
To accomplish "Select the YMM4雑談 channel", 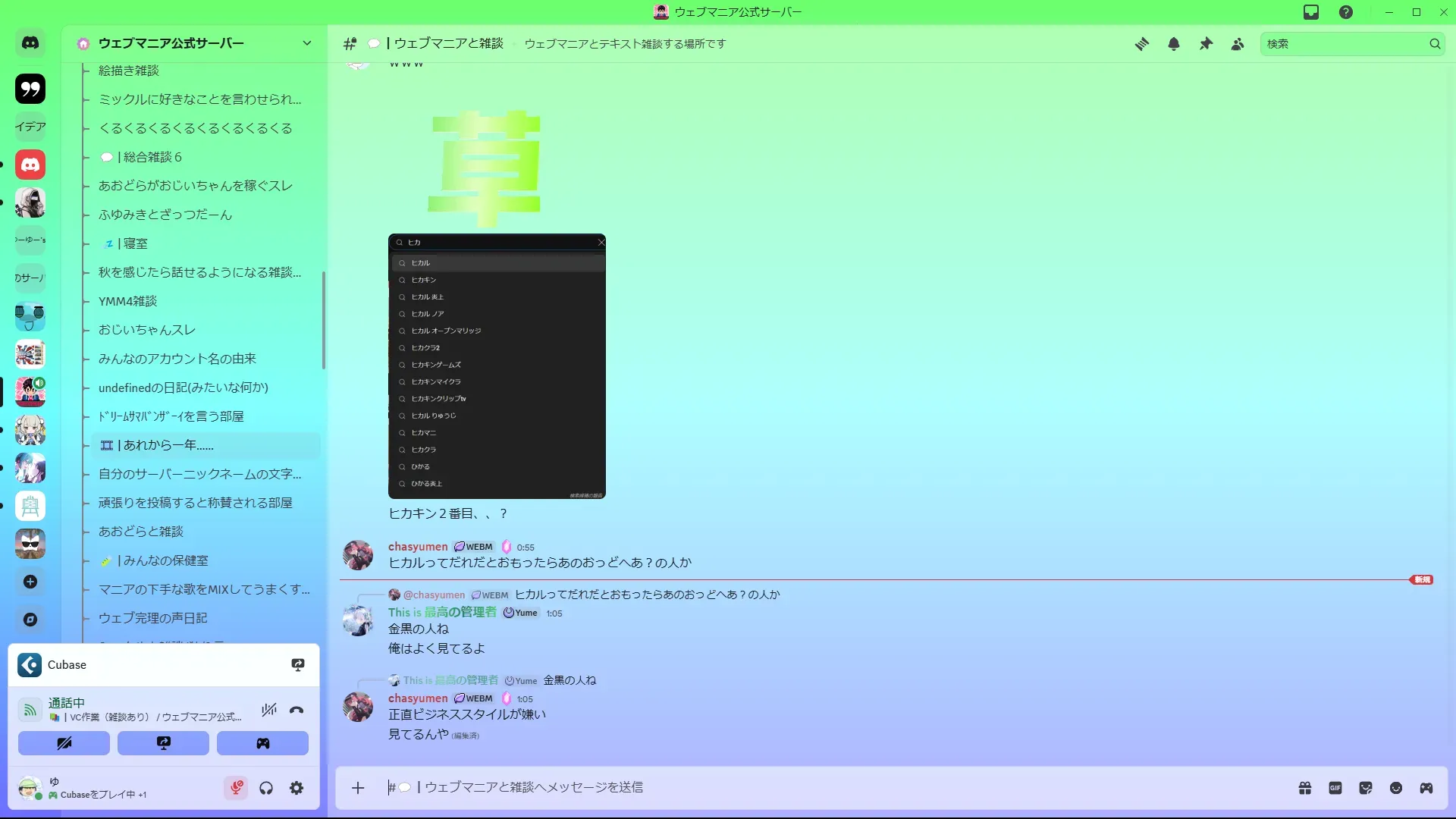I will (x=127, y=301).
